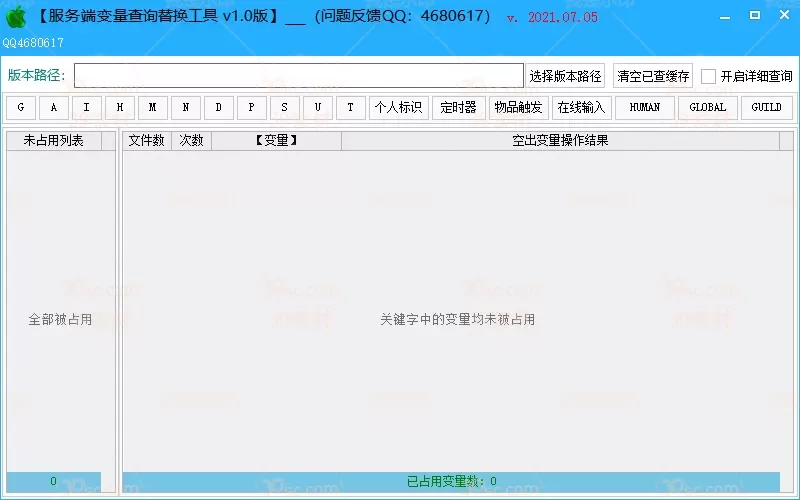Query the I variable button
This screenshot has height=500, width=800.
(x=87, y=108)
